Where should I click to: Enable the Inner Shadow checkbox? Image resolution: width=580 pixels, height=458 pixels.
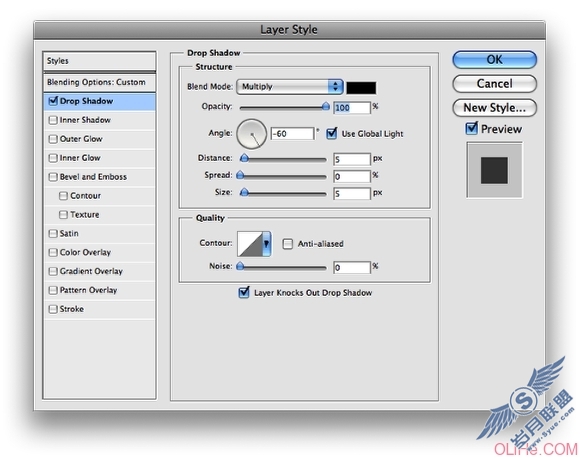[x=53, y=120]
